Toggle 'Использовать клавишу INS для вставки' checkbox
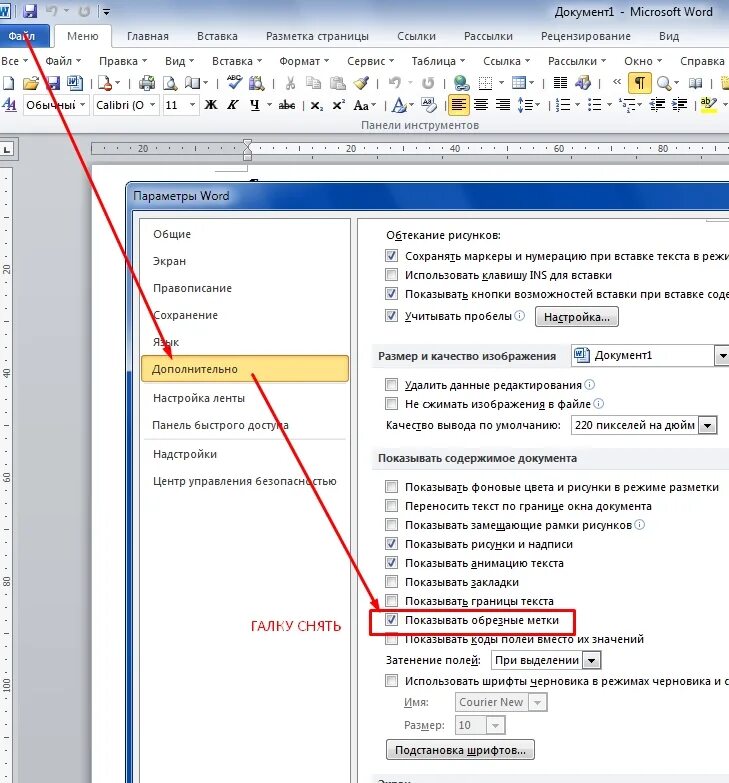The width and height of the screenshot is (729, 783). 391,275
